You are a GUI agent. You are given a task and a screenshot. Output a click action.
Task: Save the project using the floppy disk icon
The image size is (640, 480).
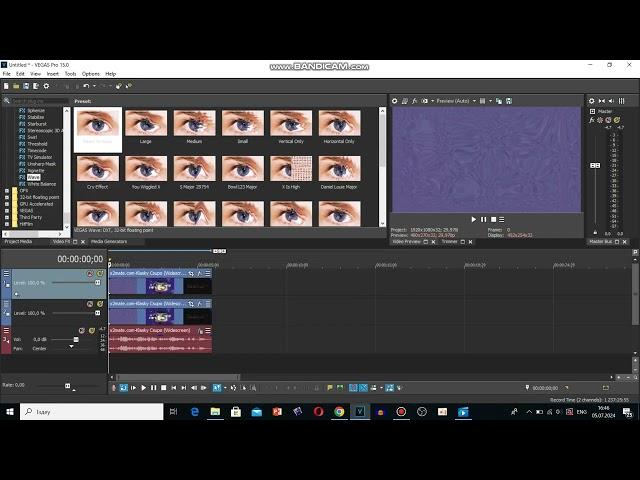26,86
